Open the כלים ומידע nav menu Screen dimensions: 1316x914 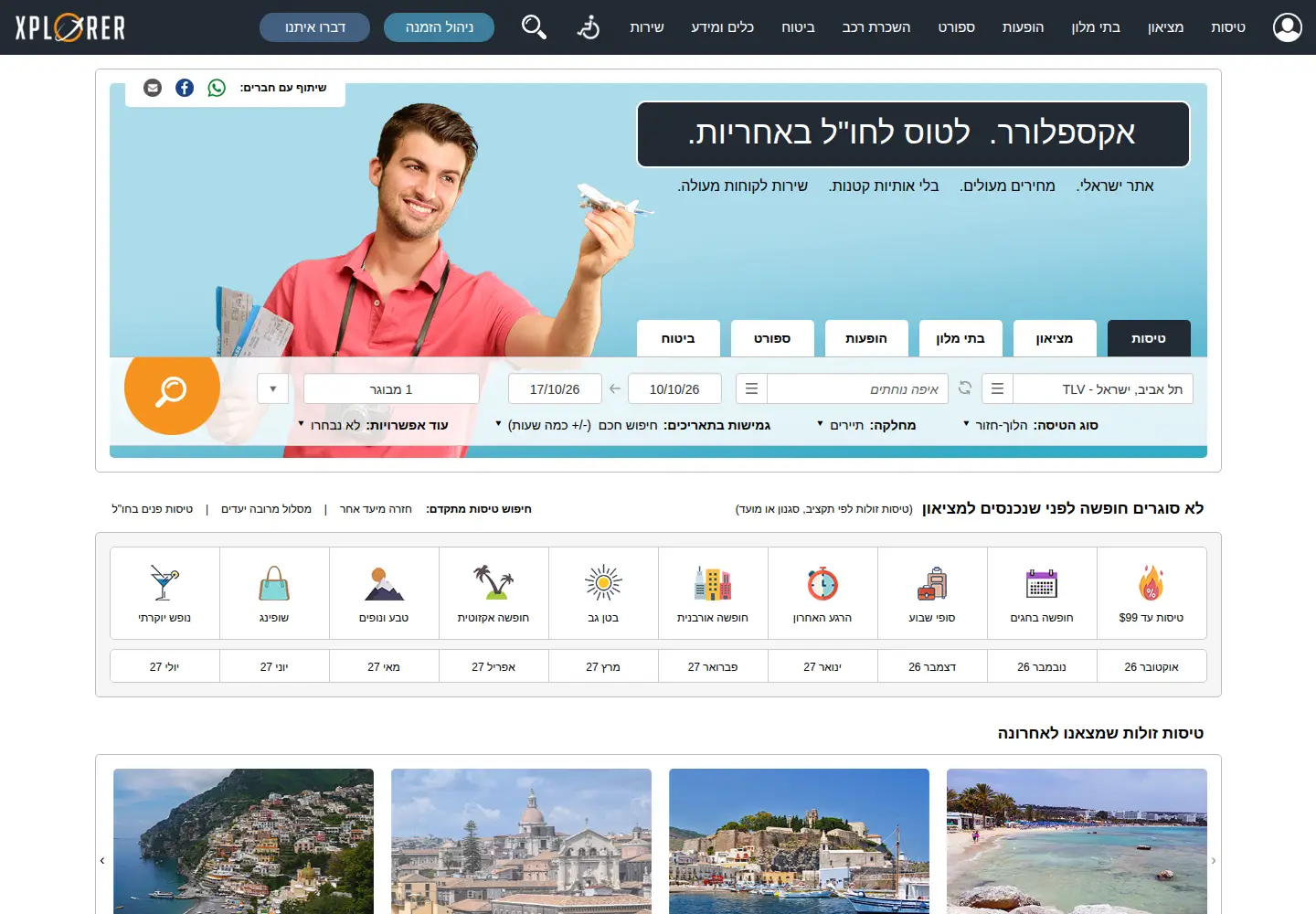(x=723, y=27)
